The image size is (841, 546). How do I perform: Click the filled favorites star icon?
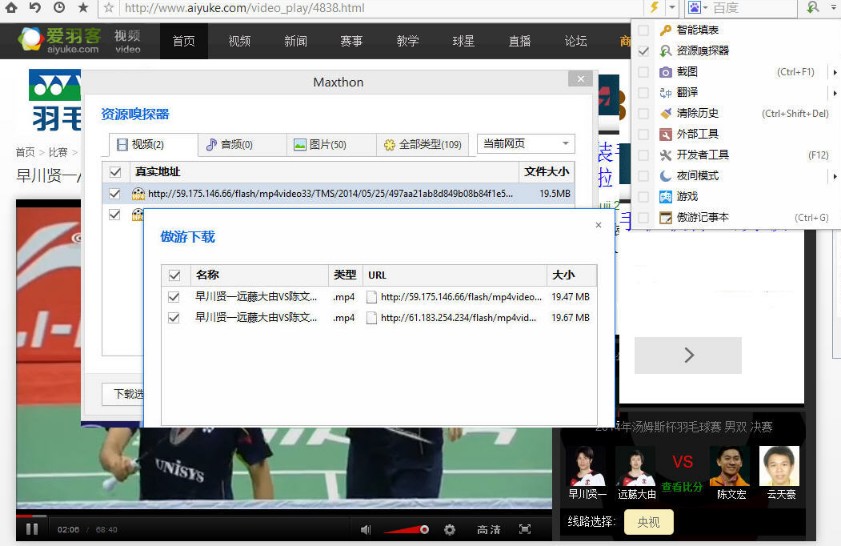83,8
